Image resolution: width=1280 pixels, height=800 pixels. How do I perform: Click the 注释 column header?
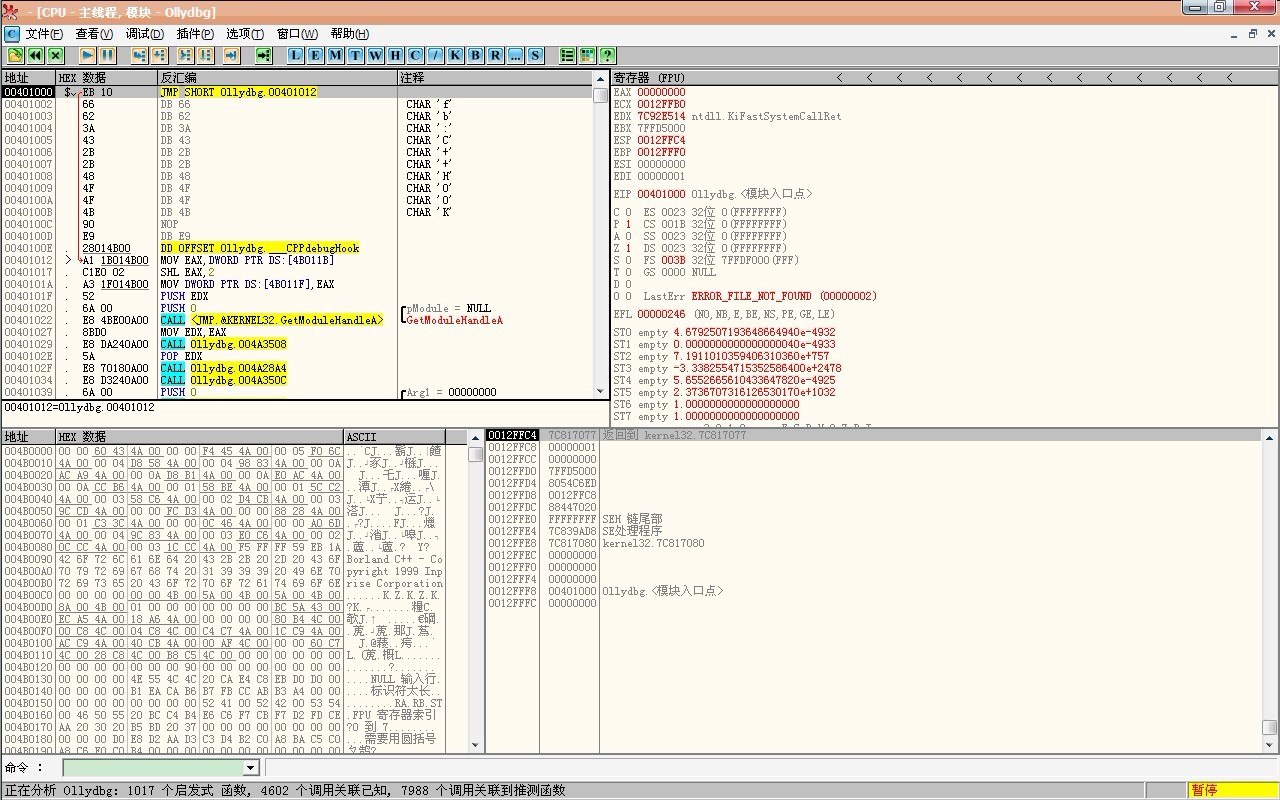[496, 77]
